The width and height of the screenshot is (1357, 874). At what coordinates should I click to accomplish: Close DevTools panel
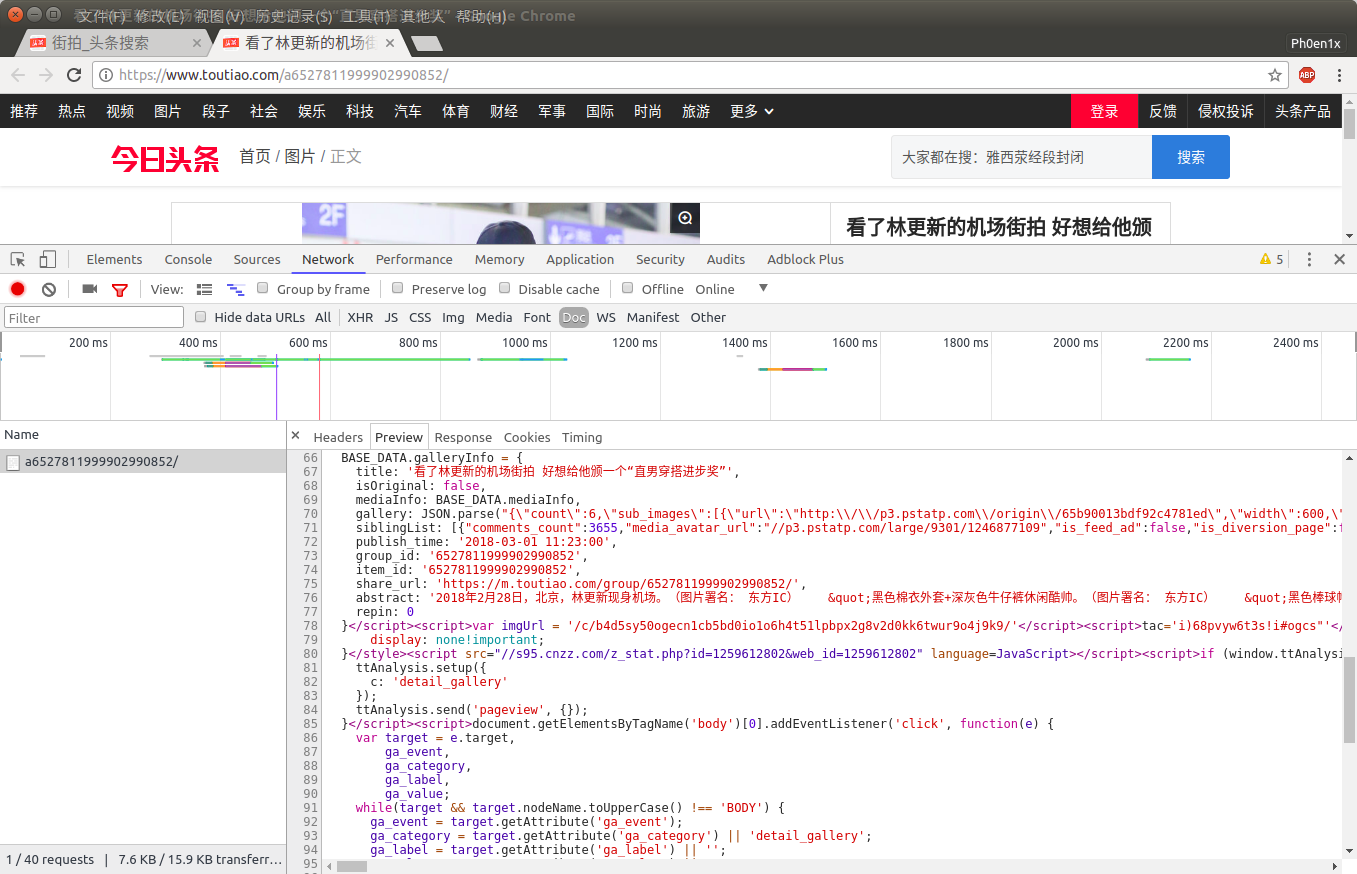[1340, 259]
